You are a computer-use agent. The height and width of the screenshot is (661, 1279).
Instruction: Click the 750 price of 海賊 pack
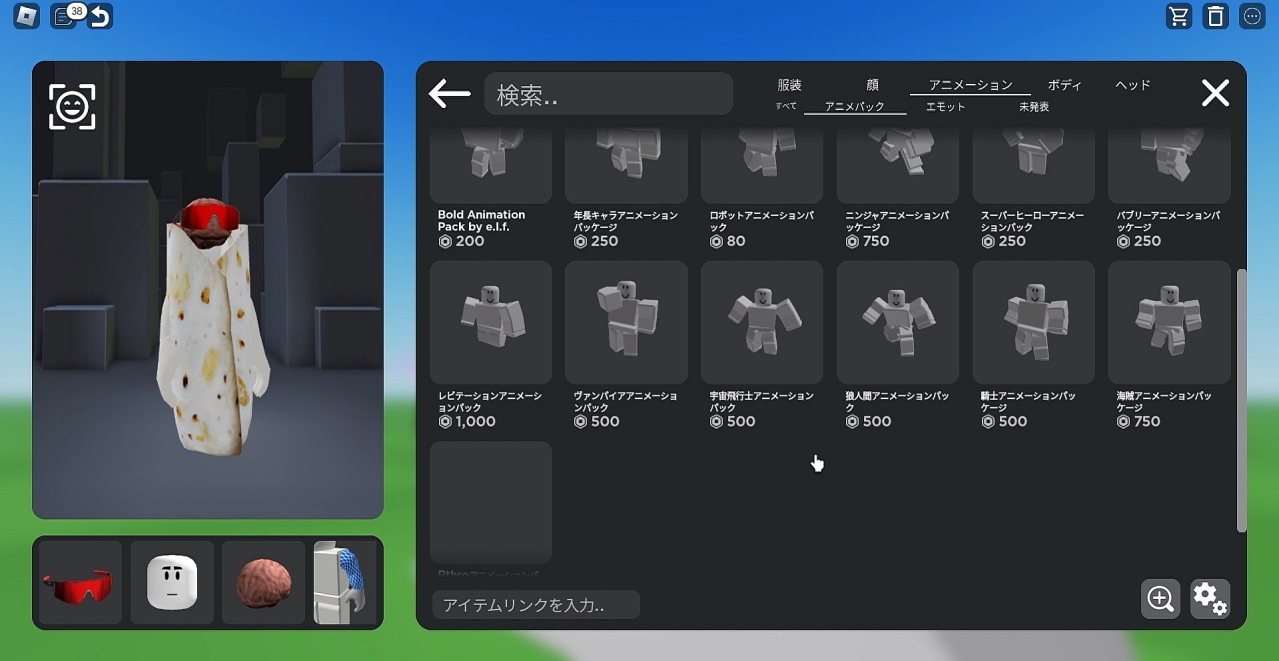1138,422
